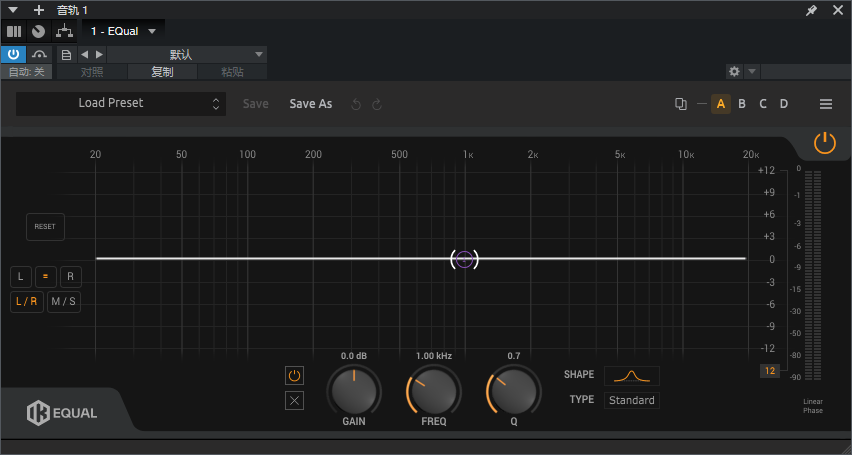Select snapshot C

coord(763,104)
